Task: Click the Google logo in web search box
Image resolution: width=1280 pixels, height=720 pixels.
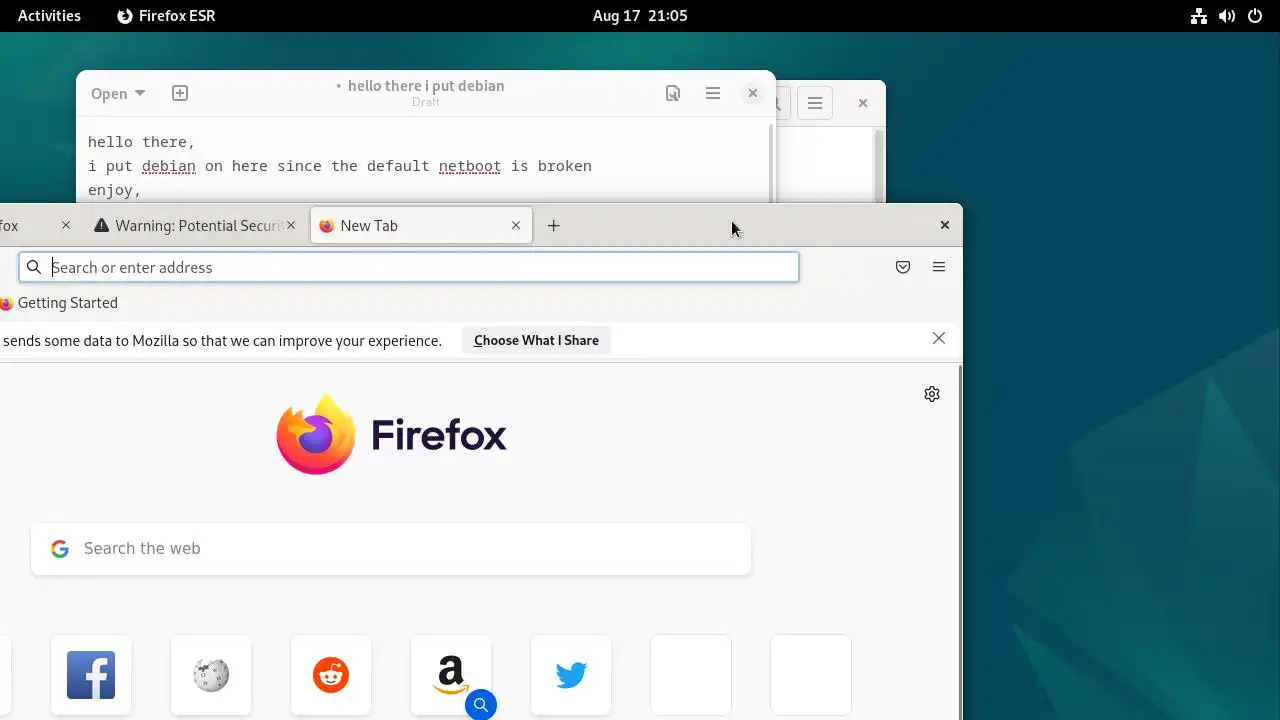Action: click(x=60, y=549)
